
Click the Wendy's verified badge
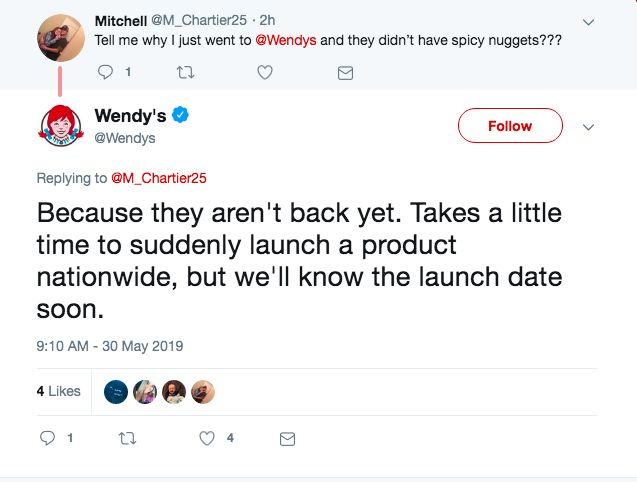coord(181,116)
